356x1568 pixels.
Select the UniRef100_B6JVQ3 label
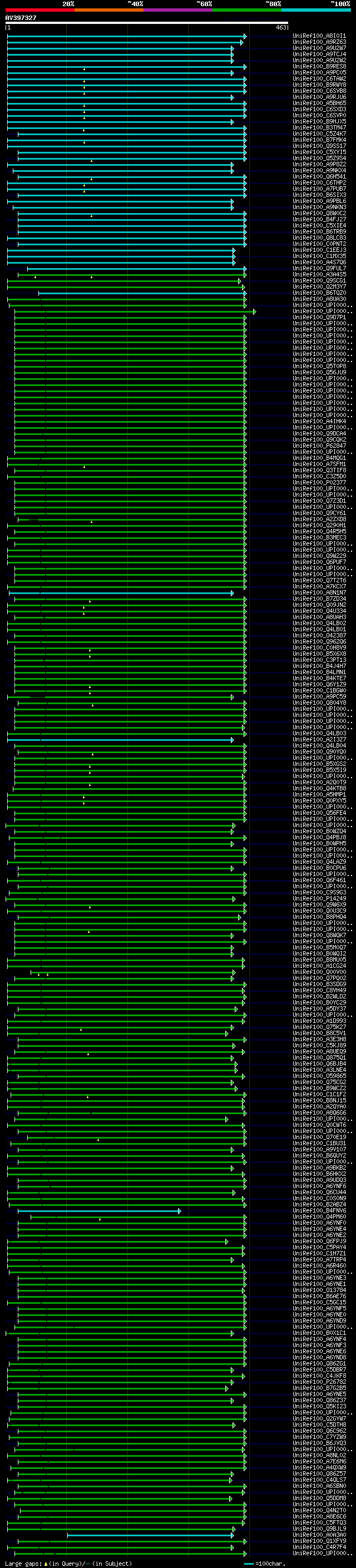tap(319, 1443)
